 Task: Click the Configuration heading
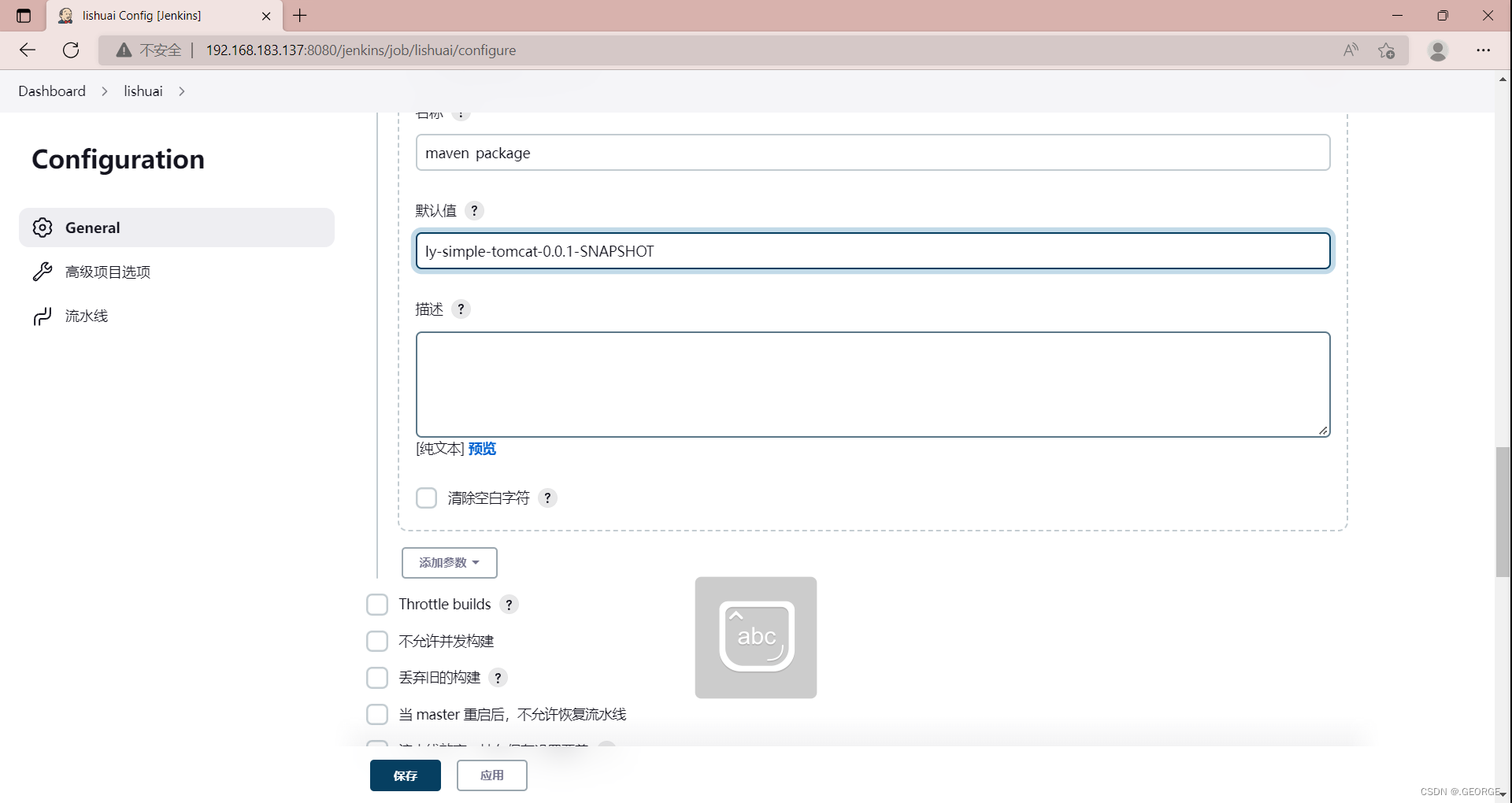[118, 160]
